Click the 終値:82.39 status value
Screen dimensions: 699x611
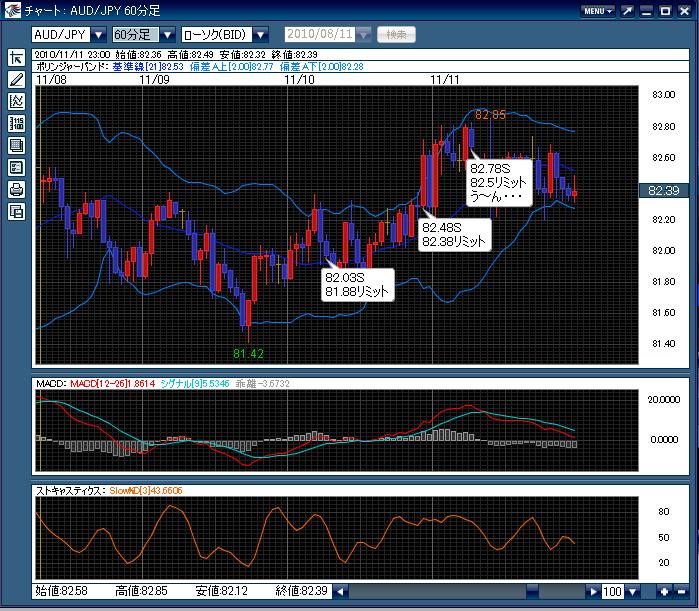(301, 591)
